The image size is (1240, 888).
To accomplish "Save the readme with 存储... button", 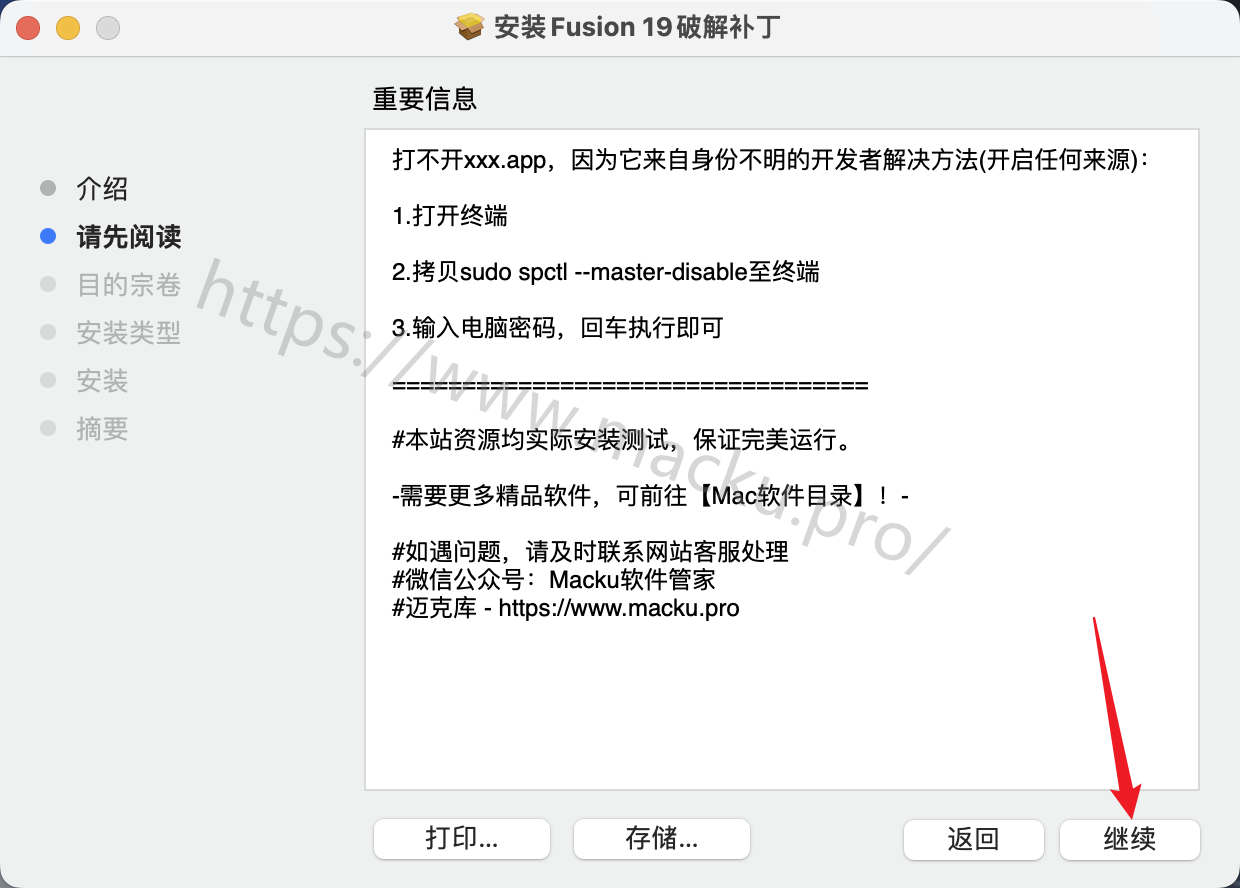I will pyautogui.click(x=662, y=839).
